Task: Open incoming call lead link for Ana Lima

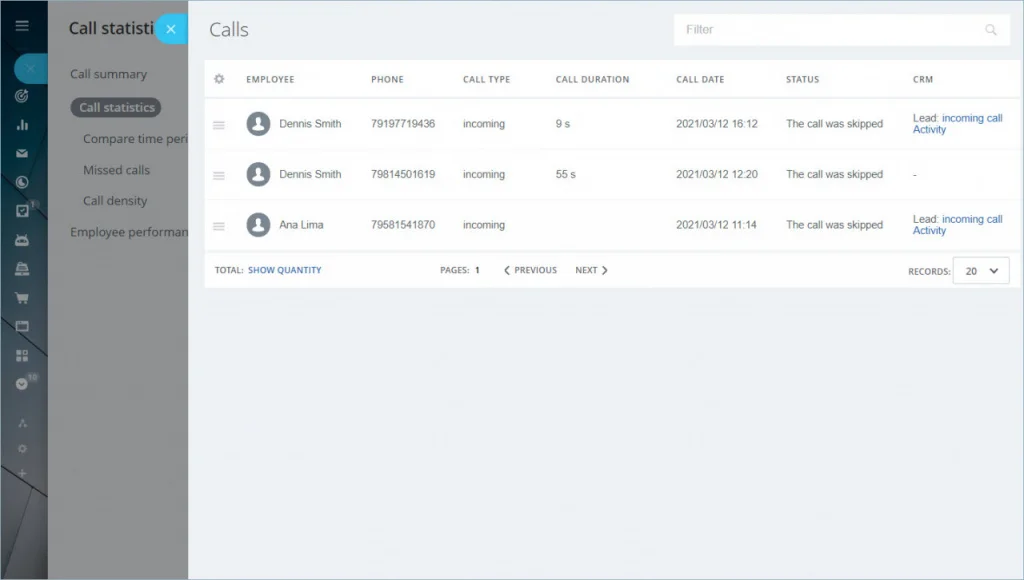Action: click(x=972, y=219)
